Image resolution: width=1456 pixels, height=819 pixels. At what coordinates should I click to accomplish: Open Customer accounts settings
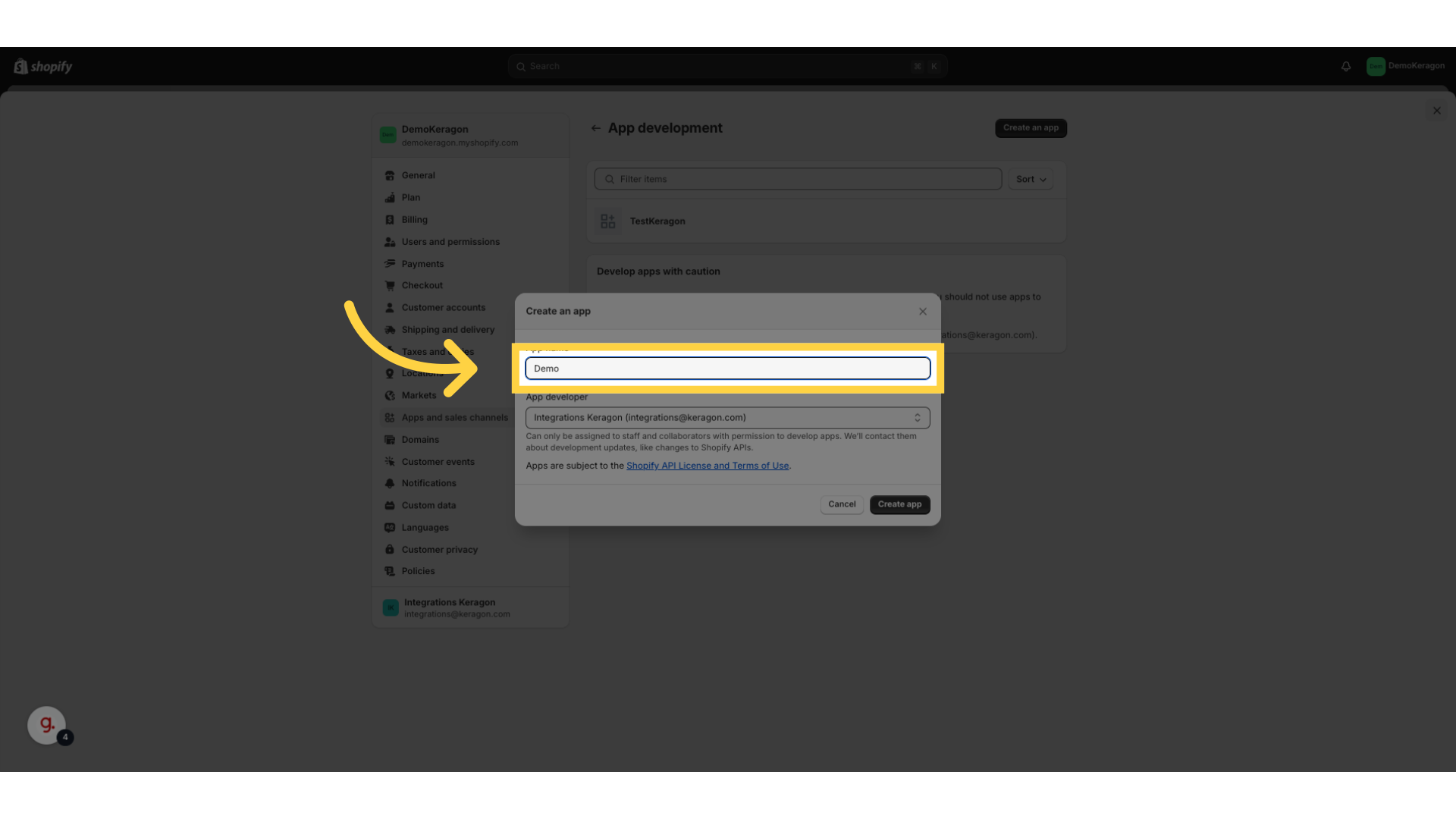pyautogui.click(x=444, y=308)
